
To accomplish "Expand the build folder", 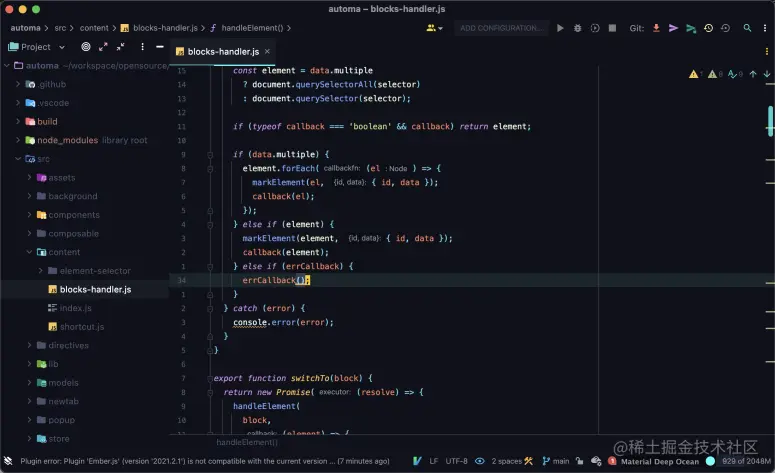I will click(x=18, y=121).
